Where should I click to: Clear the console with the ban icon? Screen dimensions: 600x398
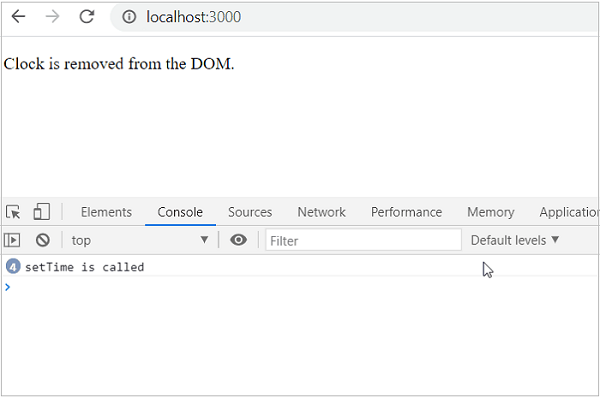click(42, 240)
